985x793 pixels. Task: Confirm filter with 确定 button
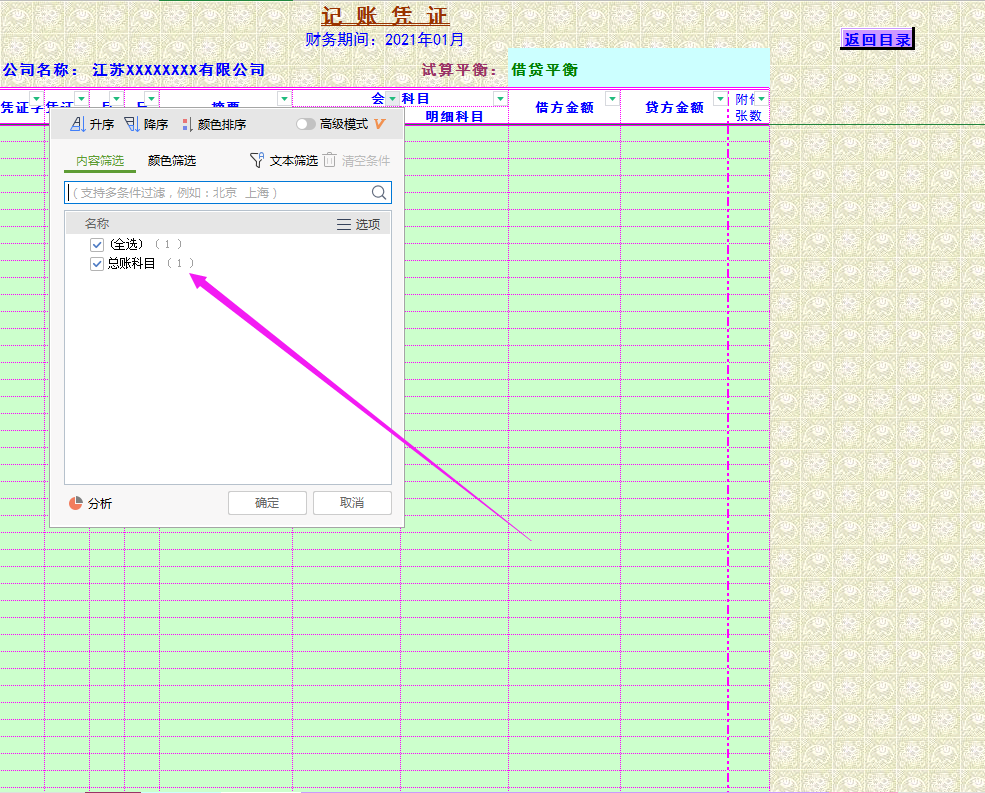point(267,503)
